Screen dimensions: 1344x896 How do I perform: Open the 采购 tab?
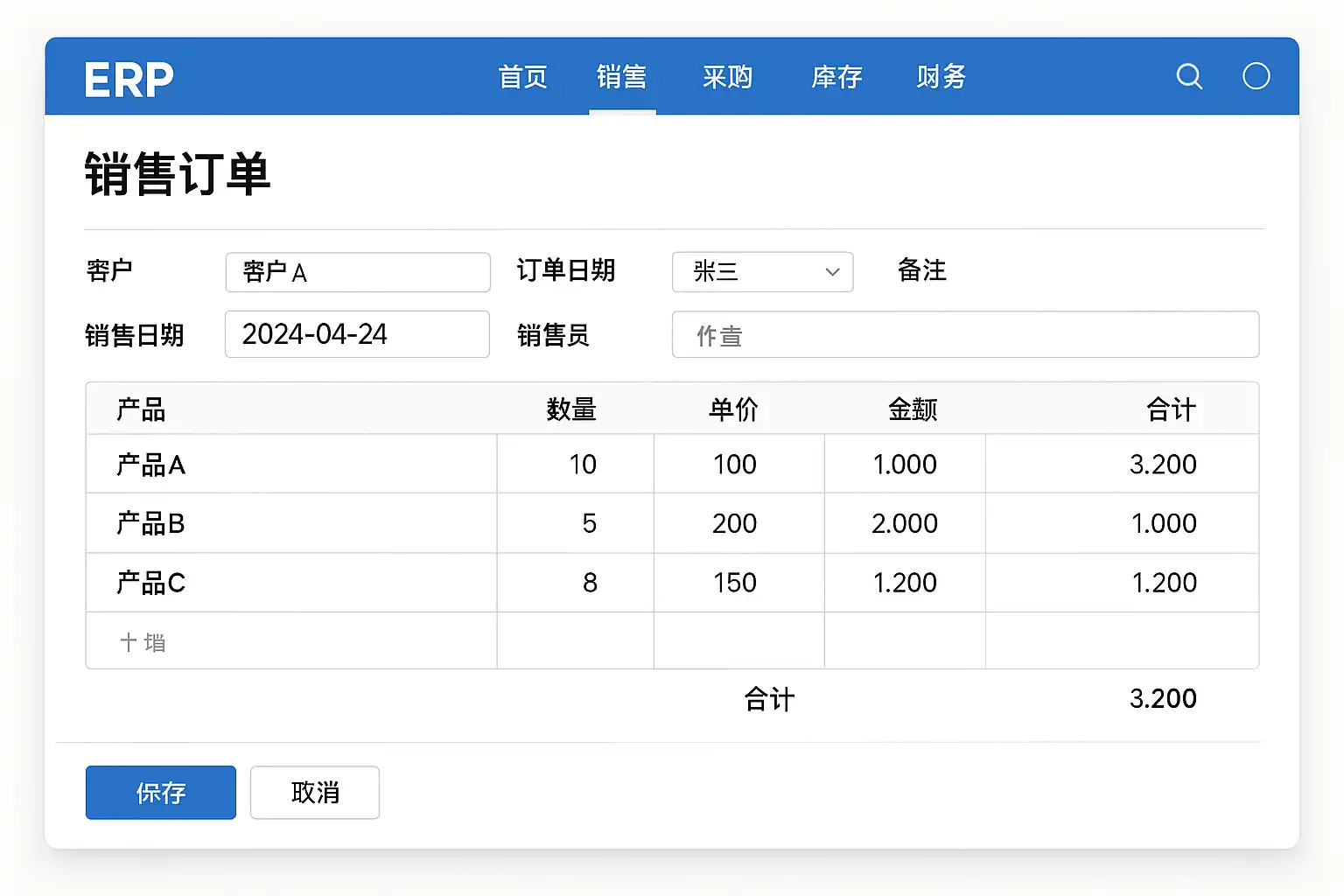[727, 78]
